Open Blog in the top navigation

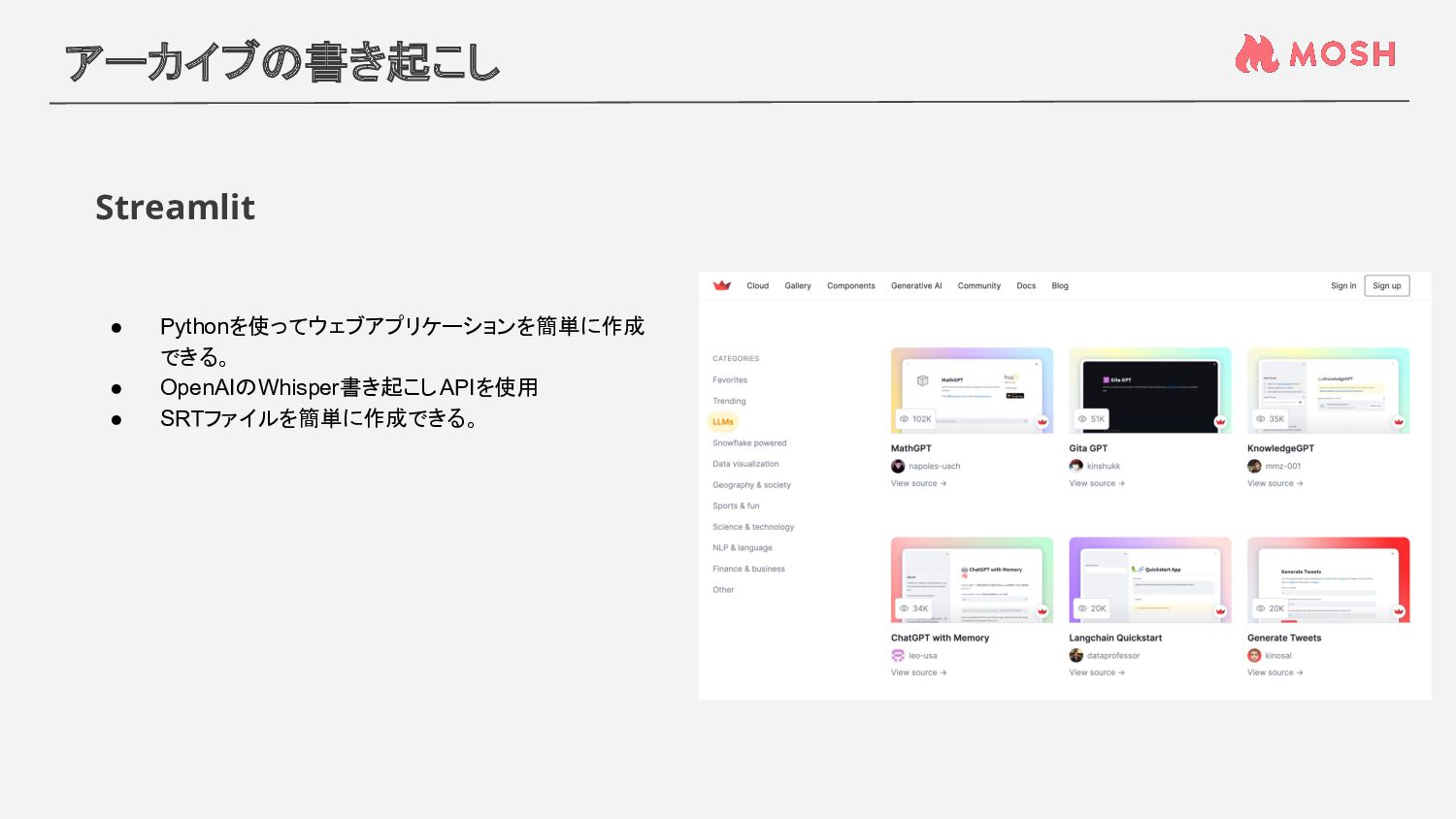1060,286
